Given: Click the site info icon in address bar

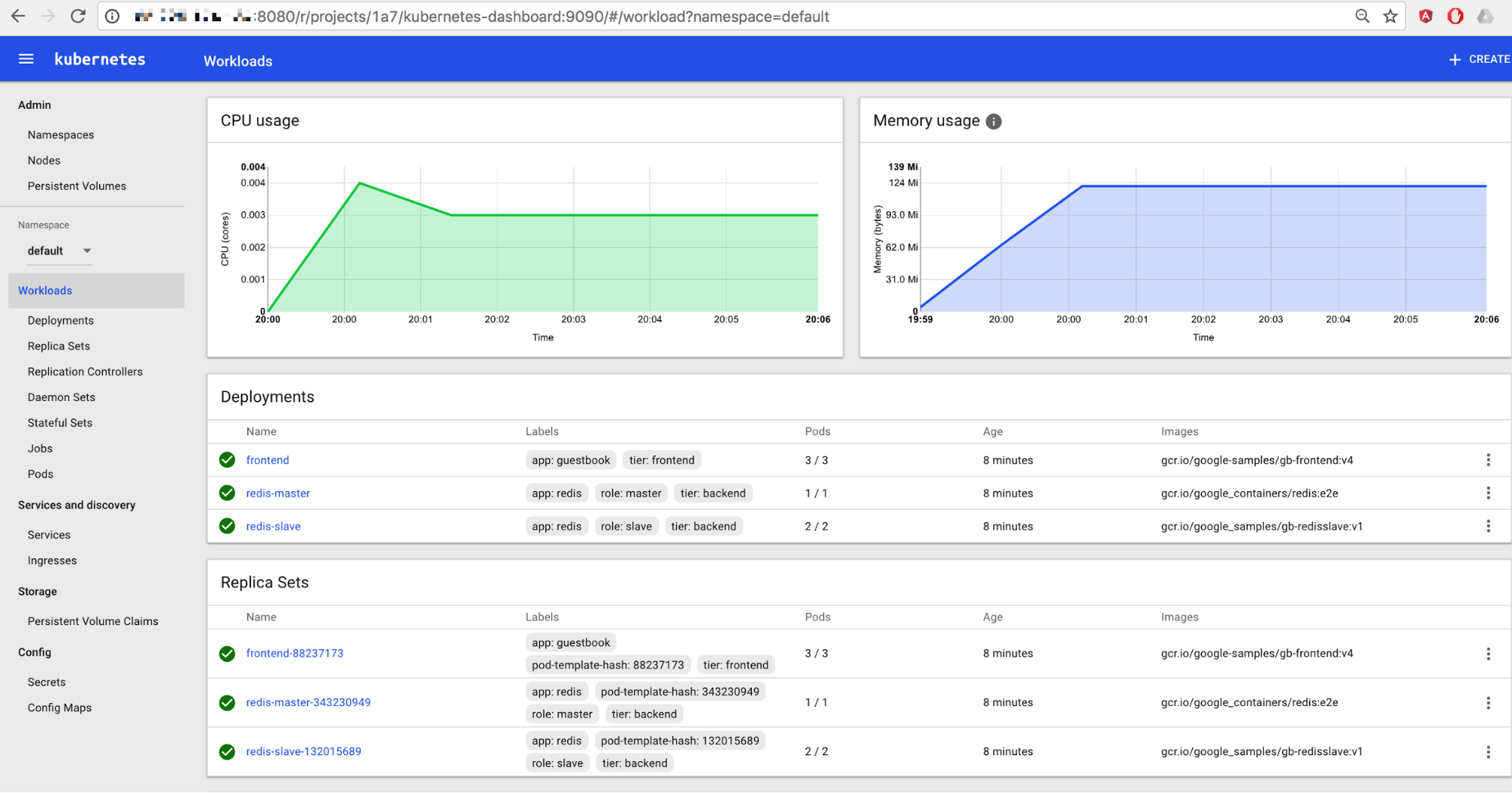Looking at the screenshot, I should click(112, 16).
